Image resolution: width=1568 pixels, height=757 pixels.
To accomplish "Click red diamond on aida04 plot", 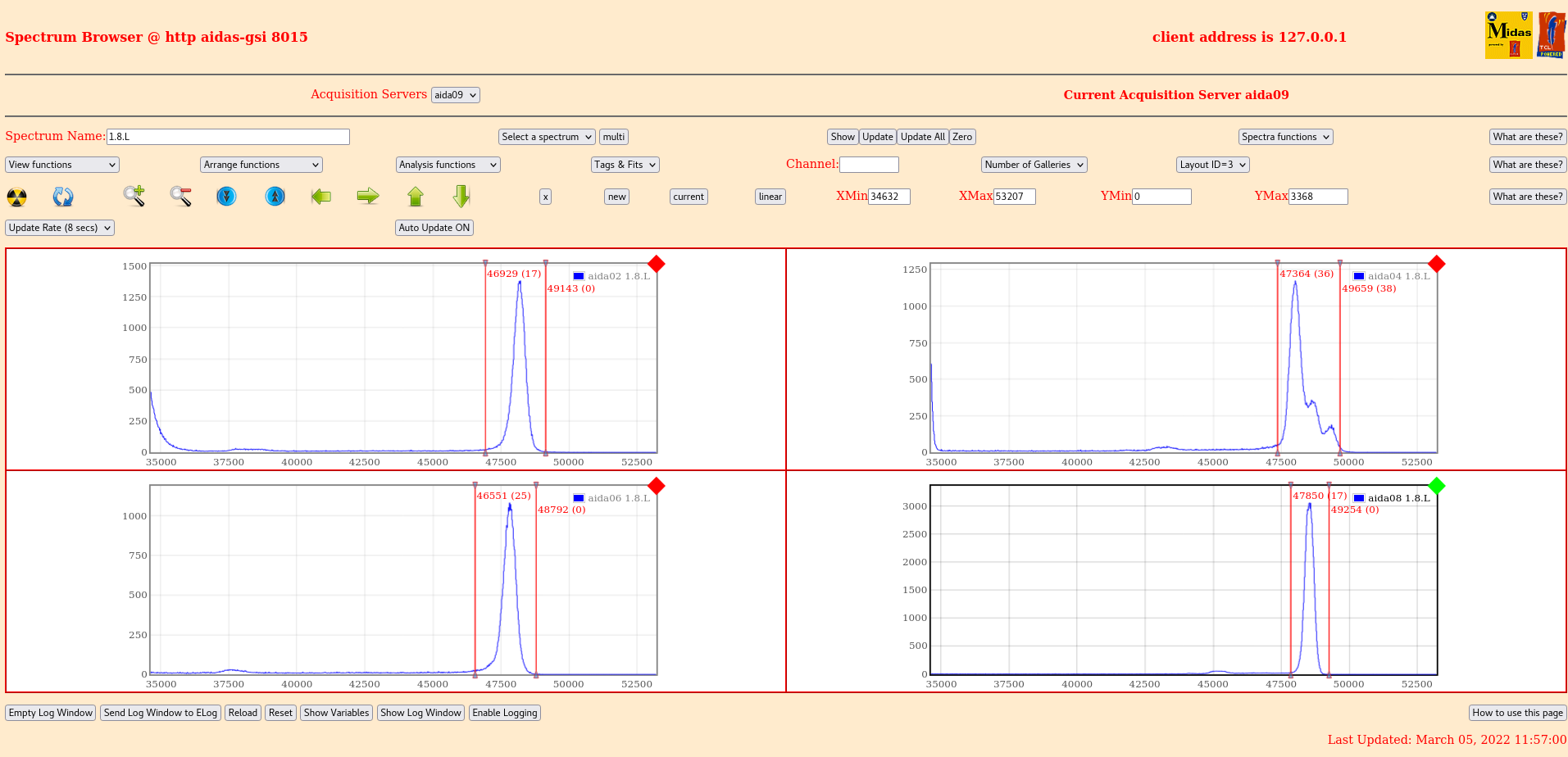I will point(1437,264).
